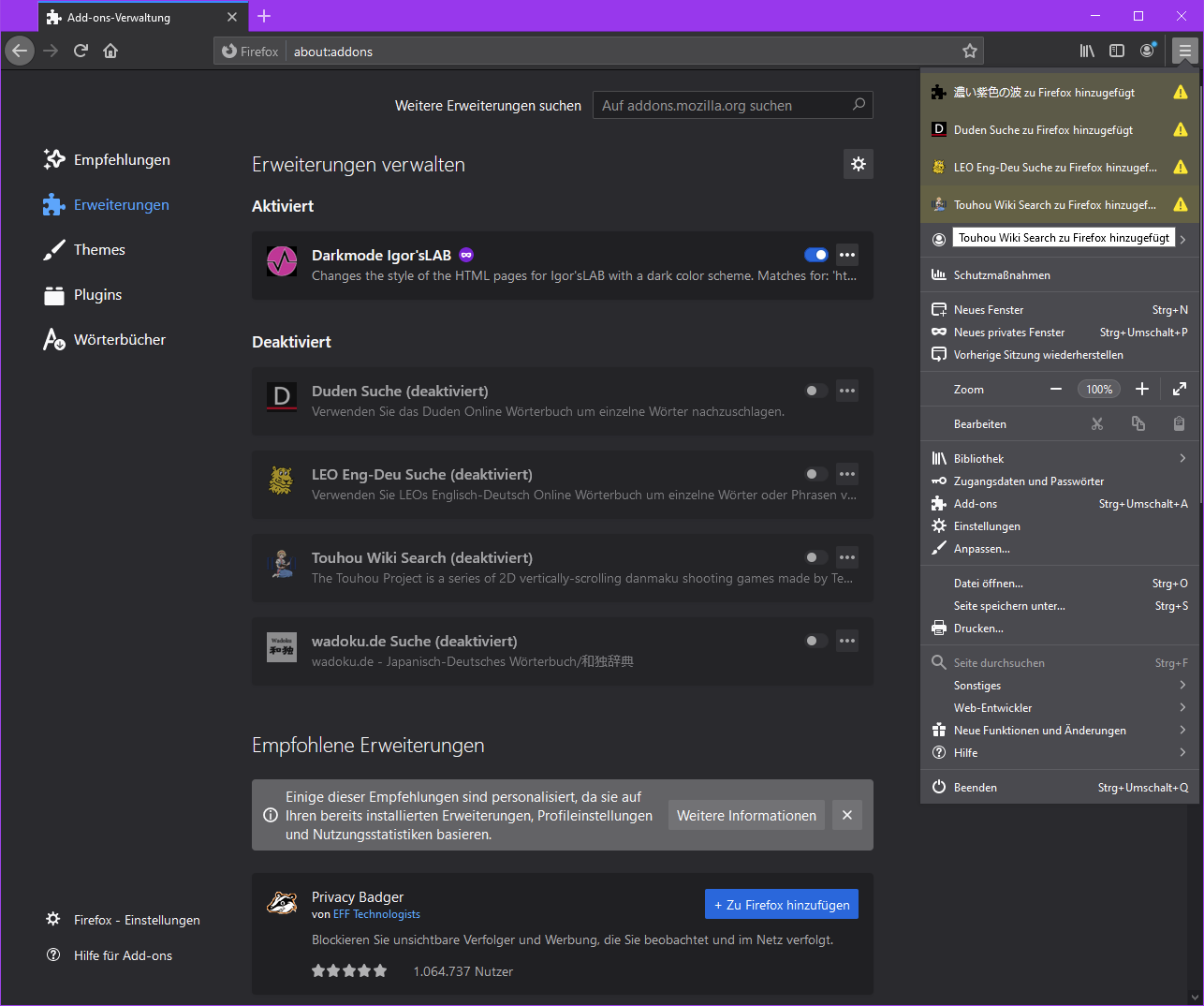Enable the wadoku.de Suche extension
This screenshot has height=1006, width=1204.
(816, 641)
